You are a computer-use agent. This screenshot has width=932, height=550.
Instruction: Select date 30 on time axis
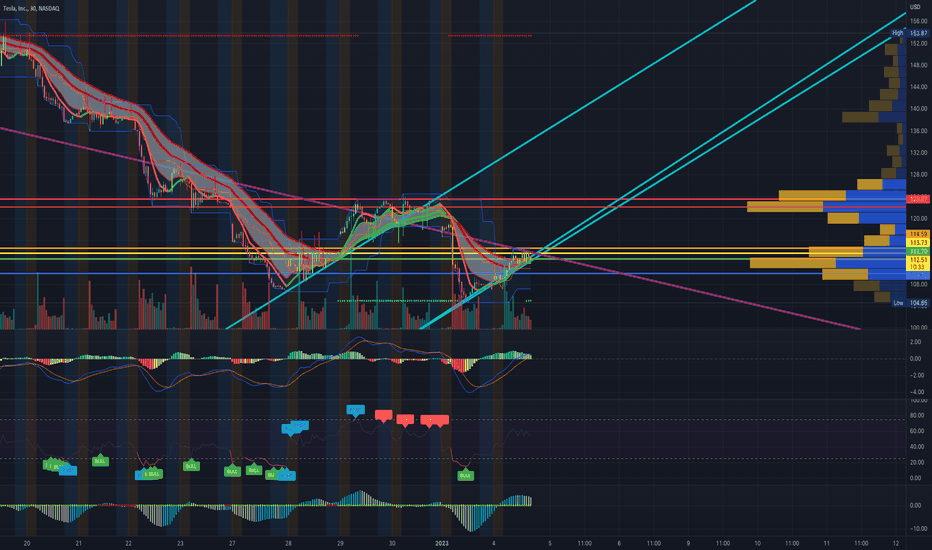click(392, 543)
